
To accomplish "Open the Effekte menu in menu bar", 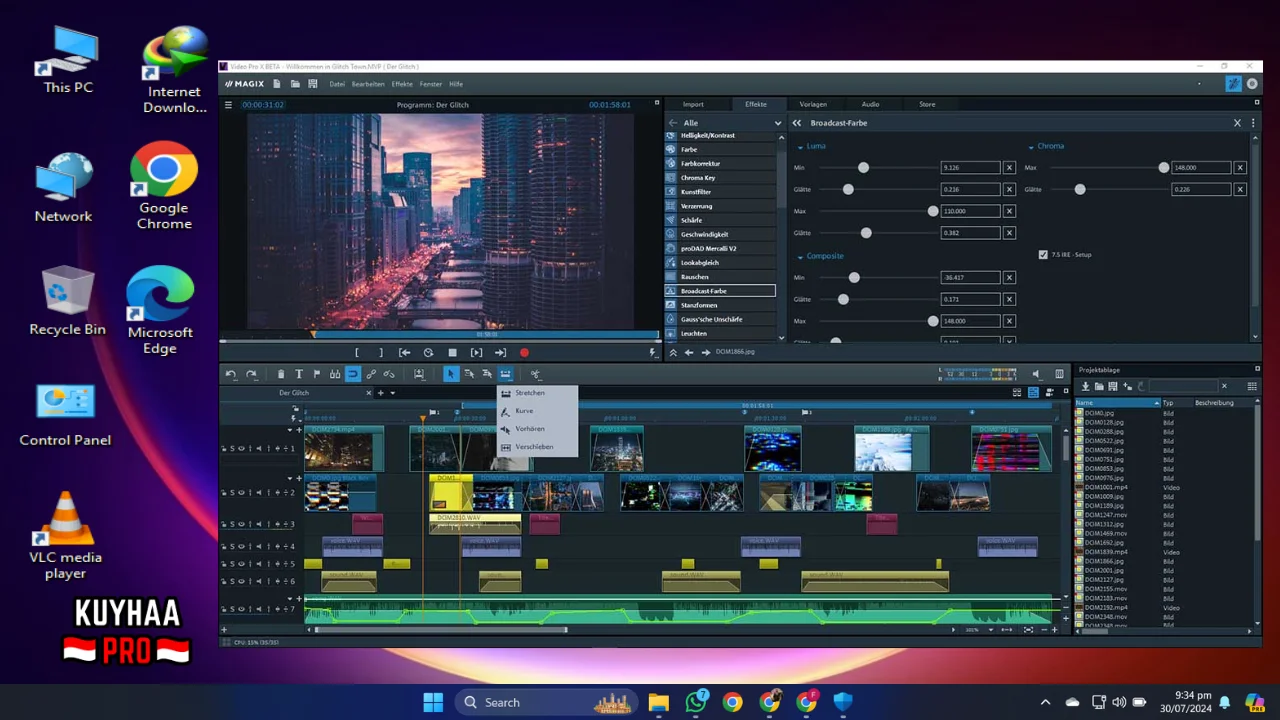I will pyautogui.click(x=402, y=84).
